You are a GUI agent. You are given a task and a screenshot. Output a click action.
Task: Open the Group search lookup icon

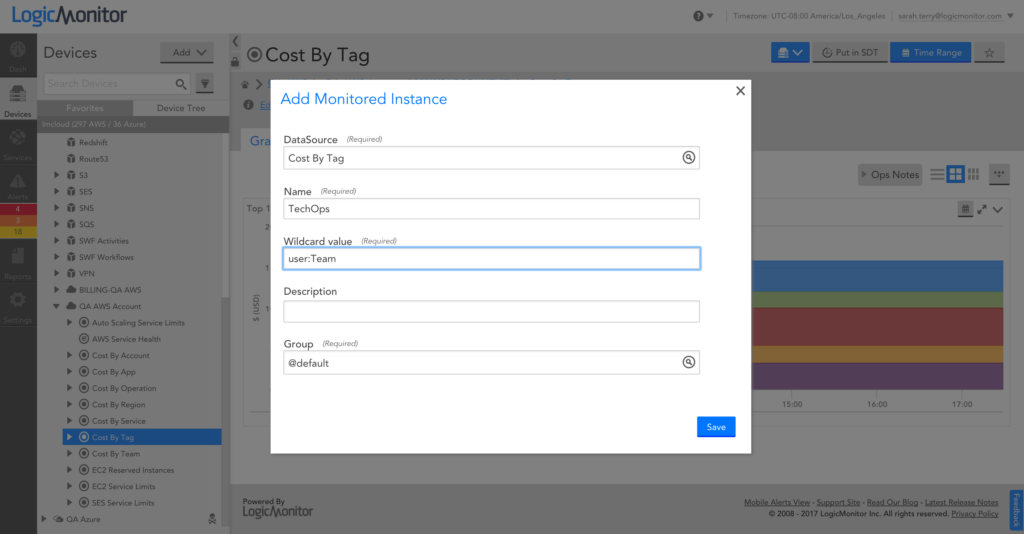pyautogui.click(x=688, y=362)
